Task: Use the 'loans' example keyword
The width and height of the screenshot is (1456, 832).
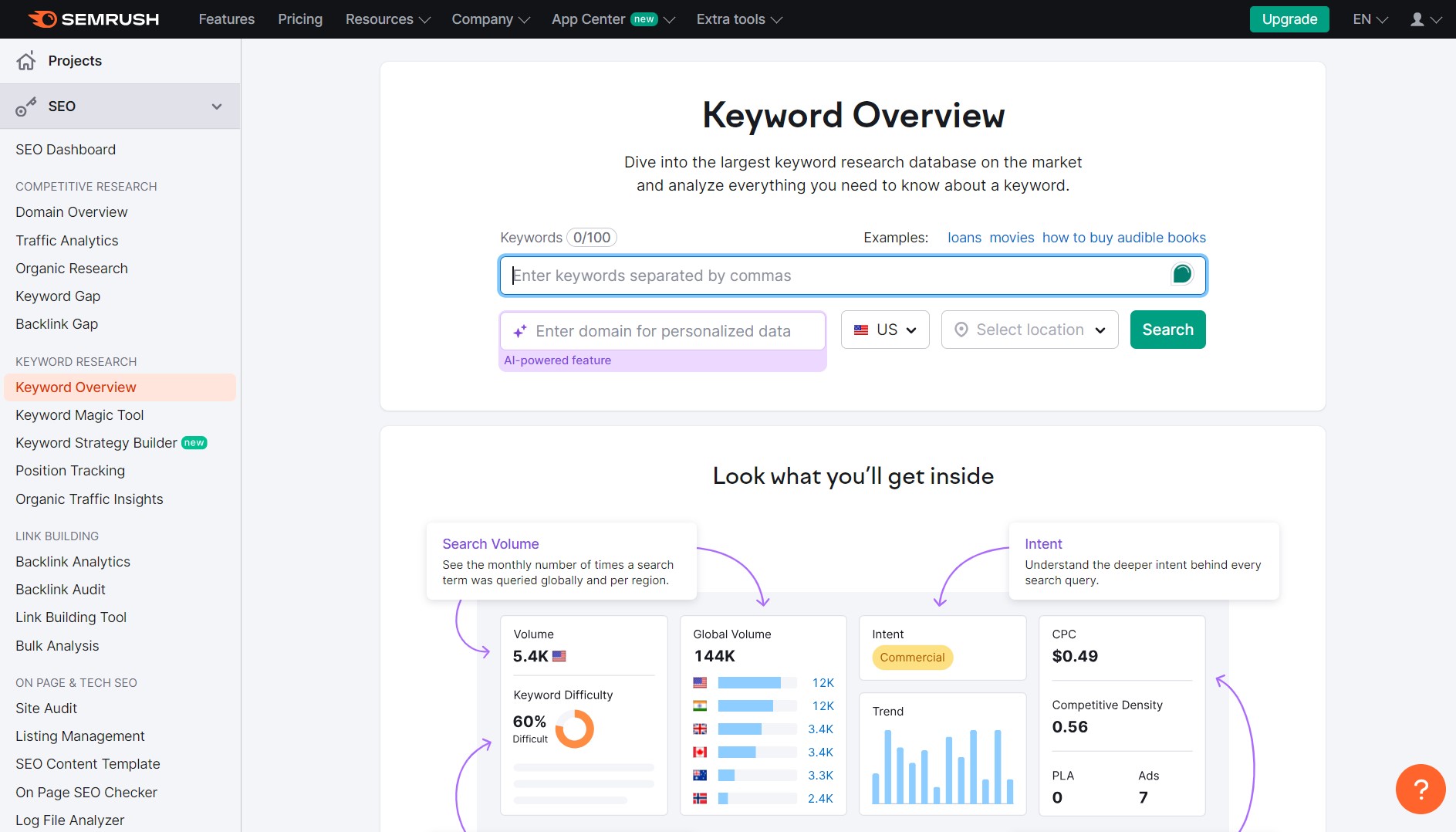Action: pyautogui.click(x=964, y=238)
